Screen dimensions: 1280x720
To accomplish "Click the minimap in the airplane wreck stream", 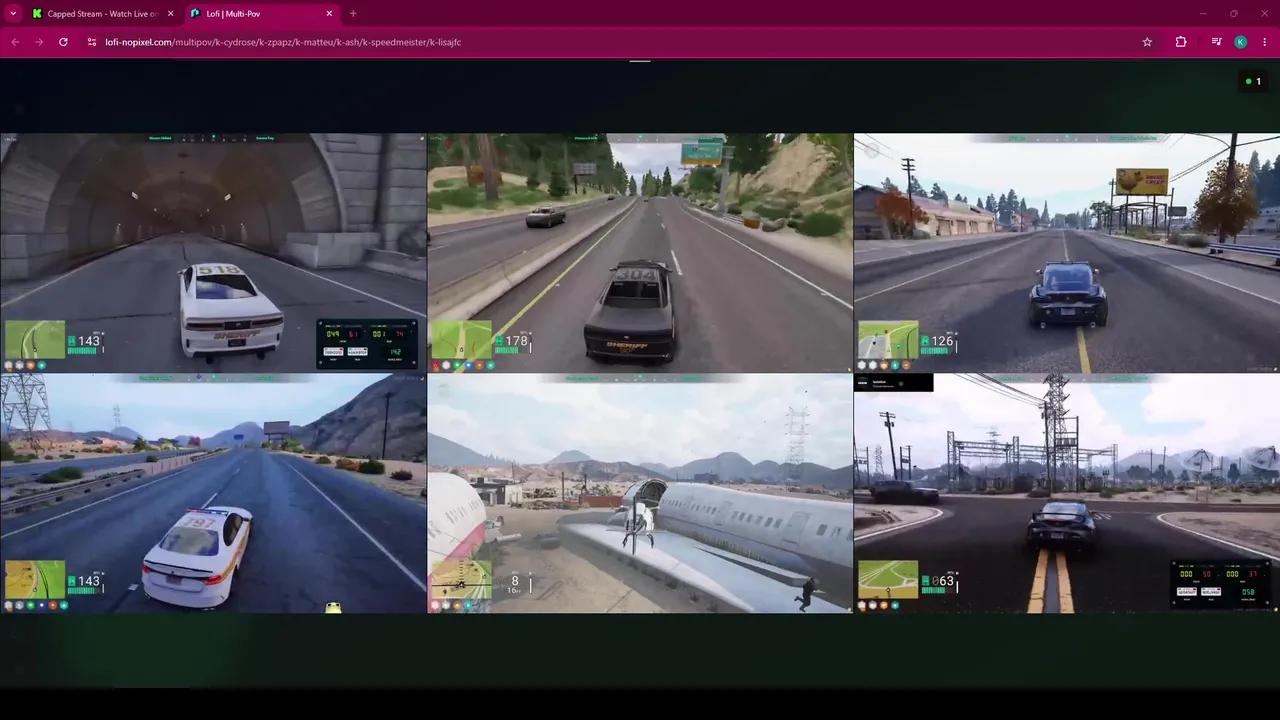I will (462, 580).
